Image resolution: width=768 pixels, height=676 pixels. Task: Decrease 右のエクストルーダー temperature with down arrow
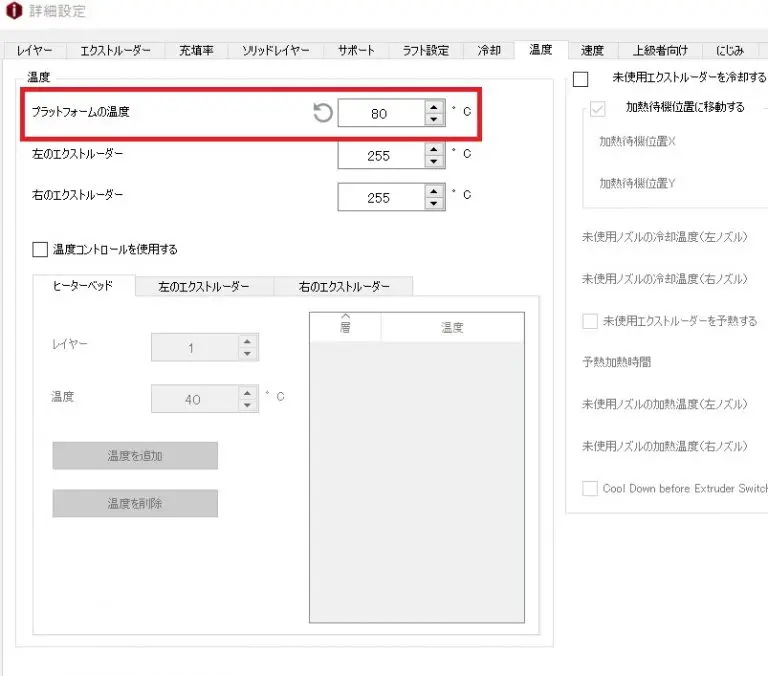click(433, 204)
